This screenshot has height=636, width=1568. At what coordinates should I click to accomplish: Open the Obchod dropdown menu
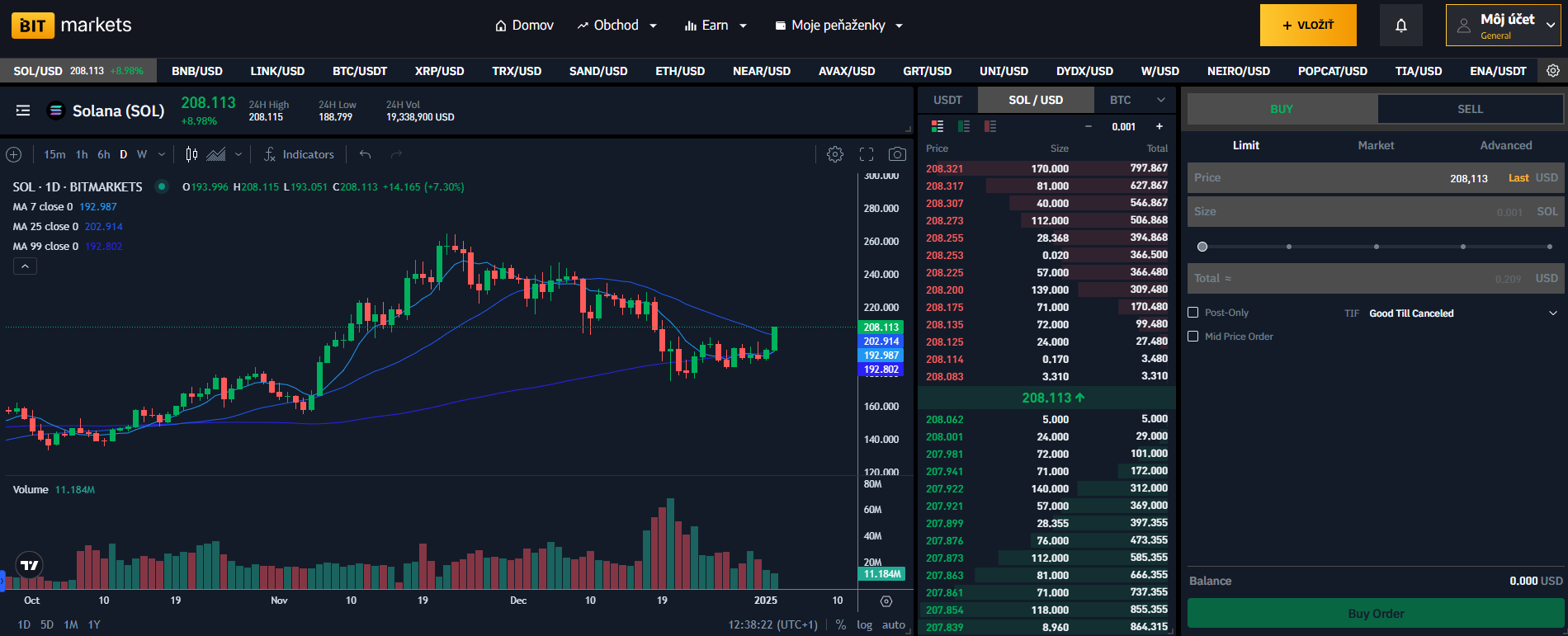(616, 26)
